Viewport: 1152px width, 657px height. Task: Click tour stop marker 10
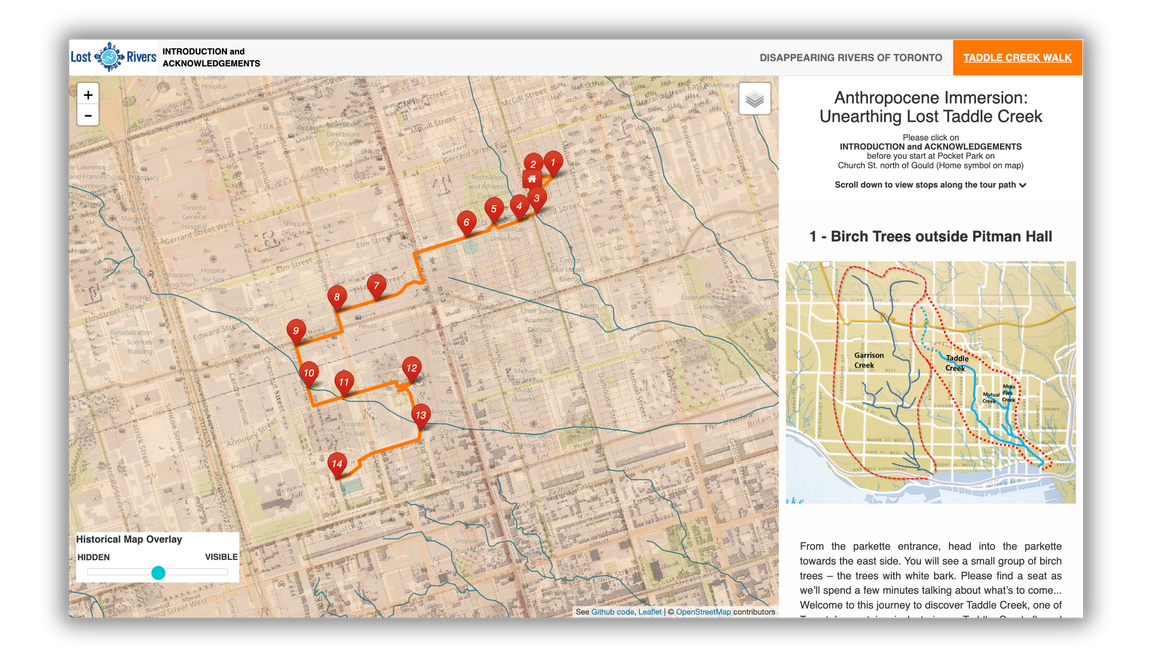(309, 372)
